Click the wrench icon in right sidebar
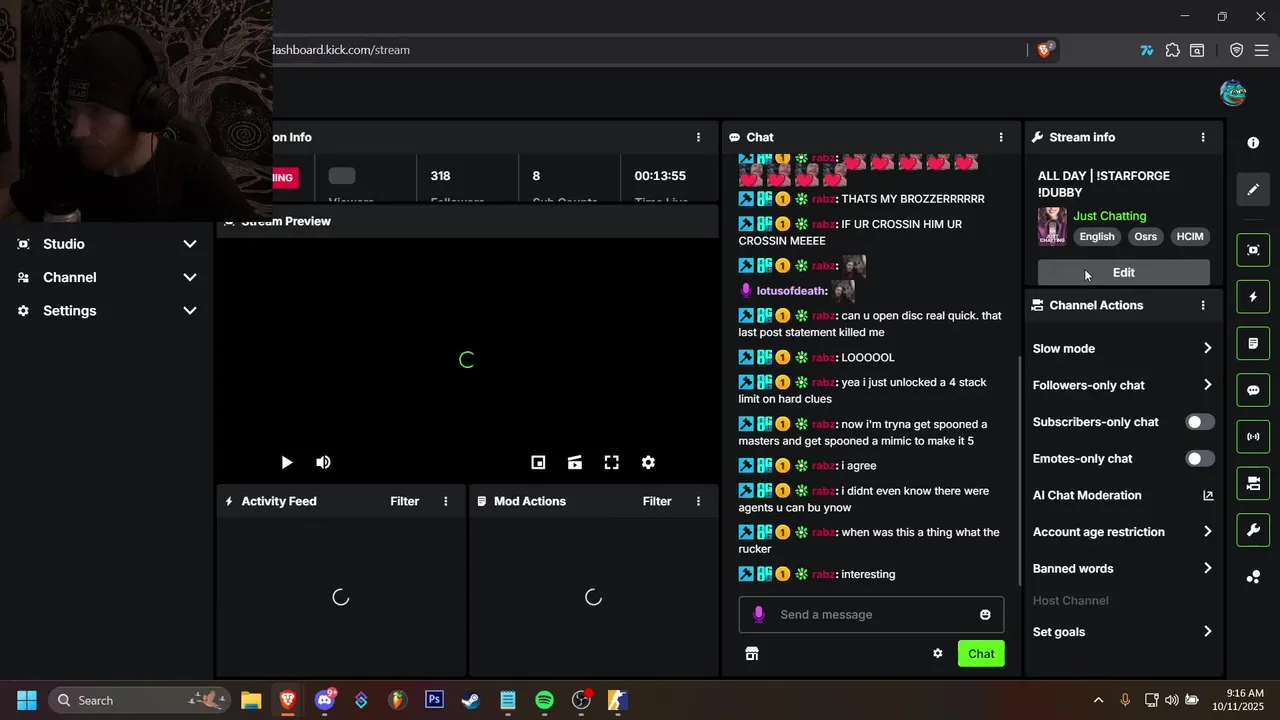 1253,530
